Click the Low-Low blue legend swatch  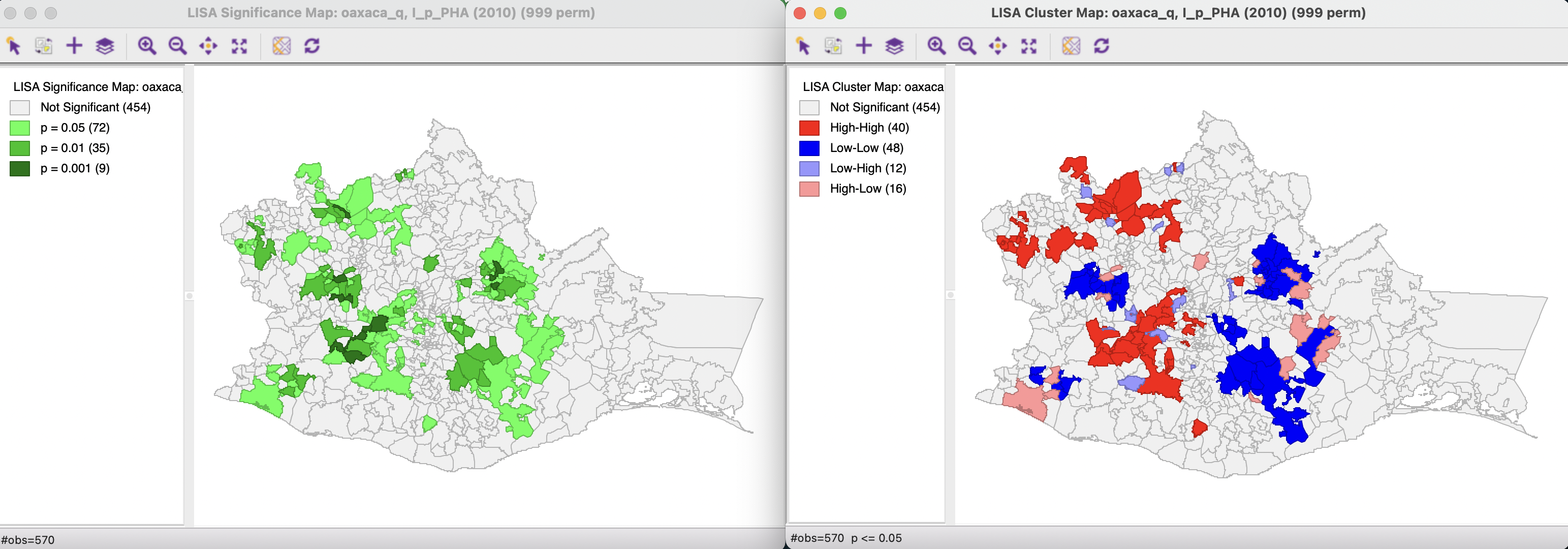(809, 148)
